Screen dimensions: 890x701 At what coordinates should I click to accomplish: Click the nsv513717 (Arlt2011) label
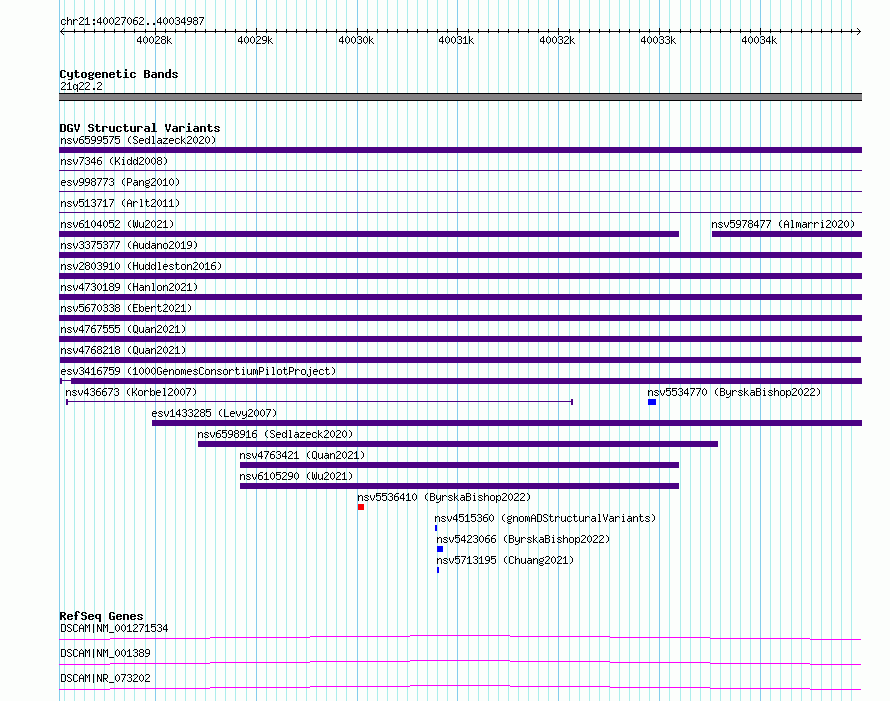click(120, 203)
